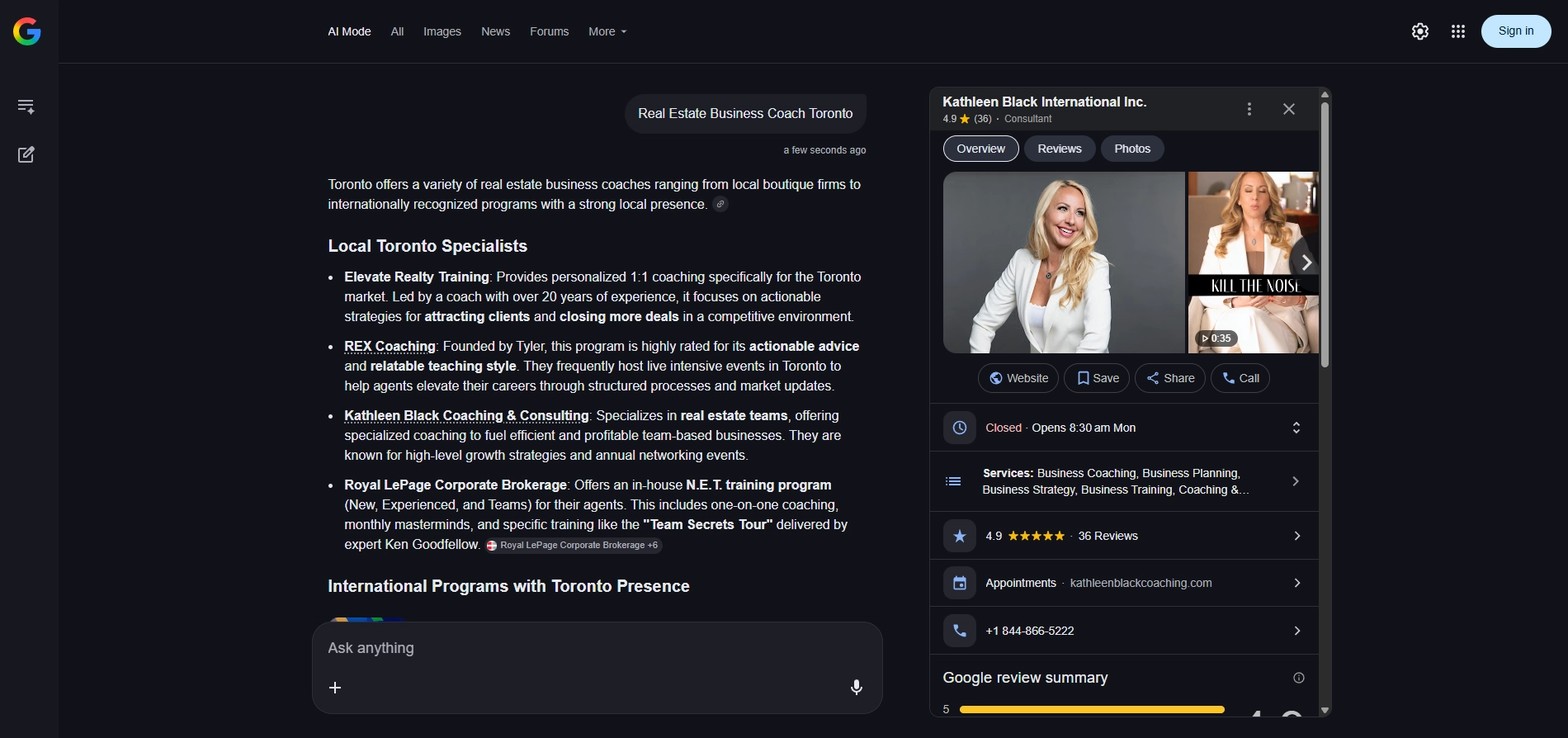Viewport: 1568px width, 738px height.
Task: Open quick settings gear icon
Action: click(1420, 31)
